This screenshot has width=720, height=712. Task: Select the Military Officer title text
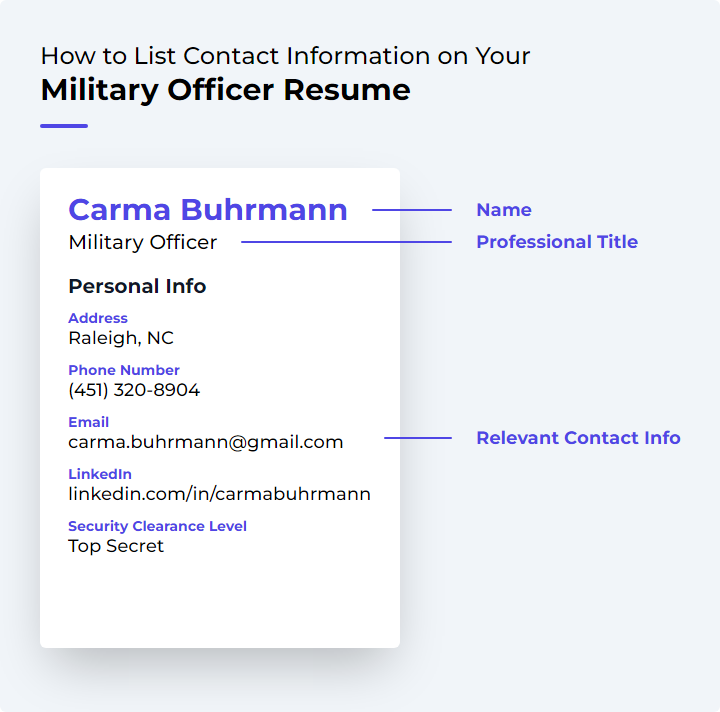[142, 242]
